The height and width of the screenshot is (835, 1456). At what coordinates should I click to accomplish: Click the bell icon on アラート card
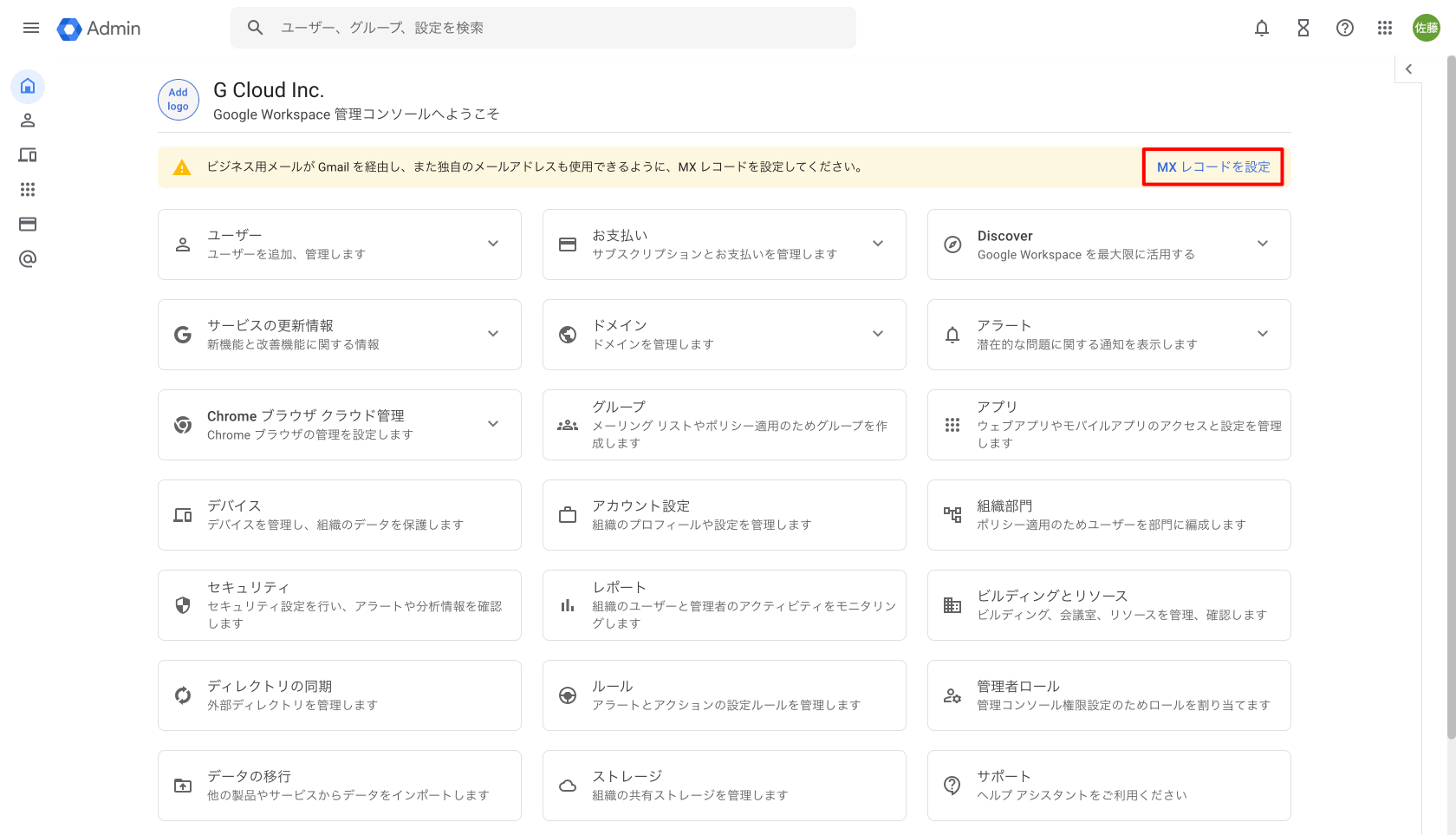coord(952,335)
